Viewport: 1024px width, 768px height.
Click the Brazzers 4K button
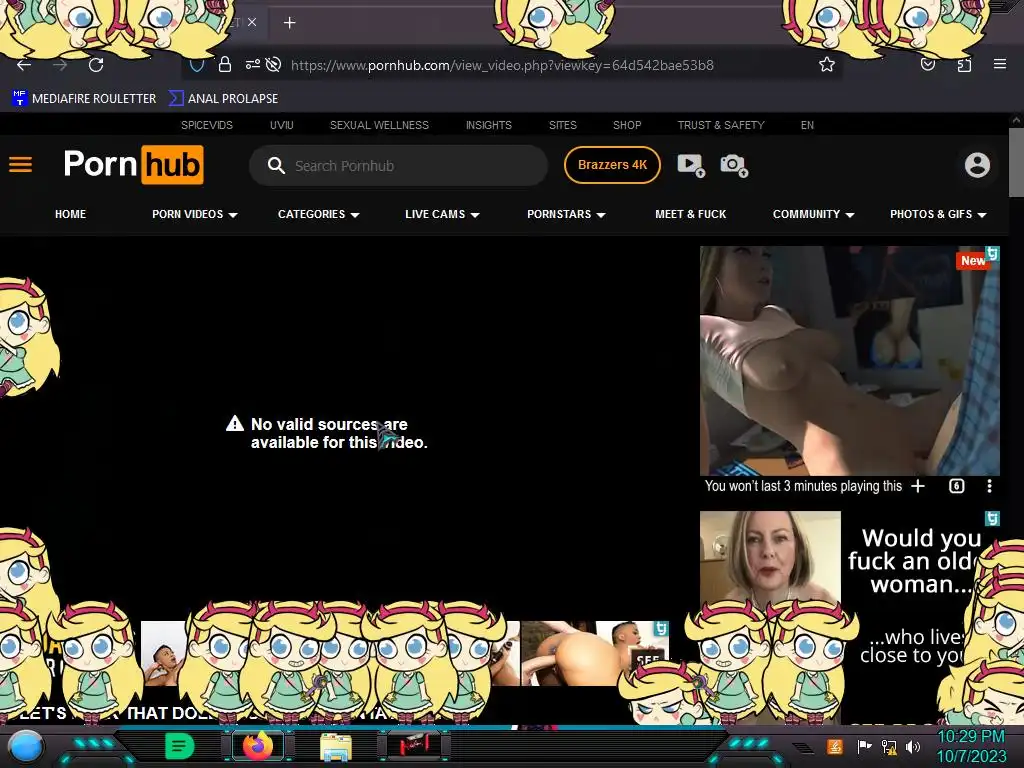(x=612, y=165)
